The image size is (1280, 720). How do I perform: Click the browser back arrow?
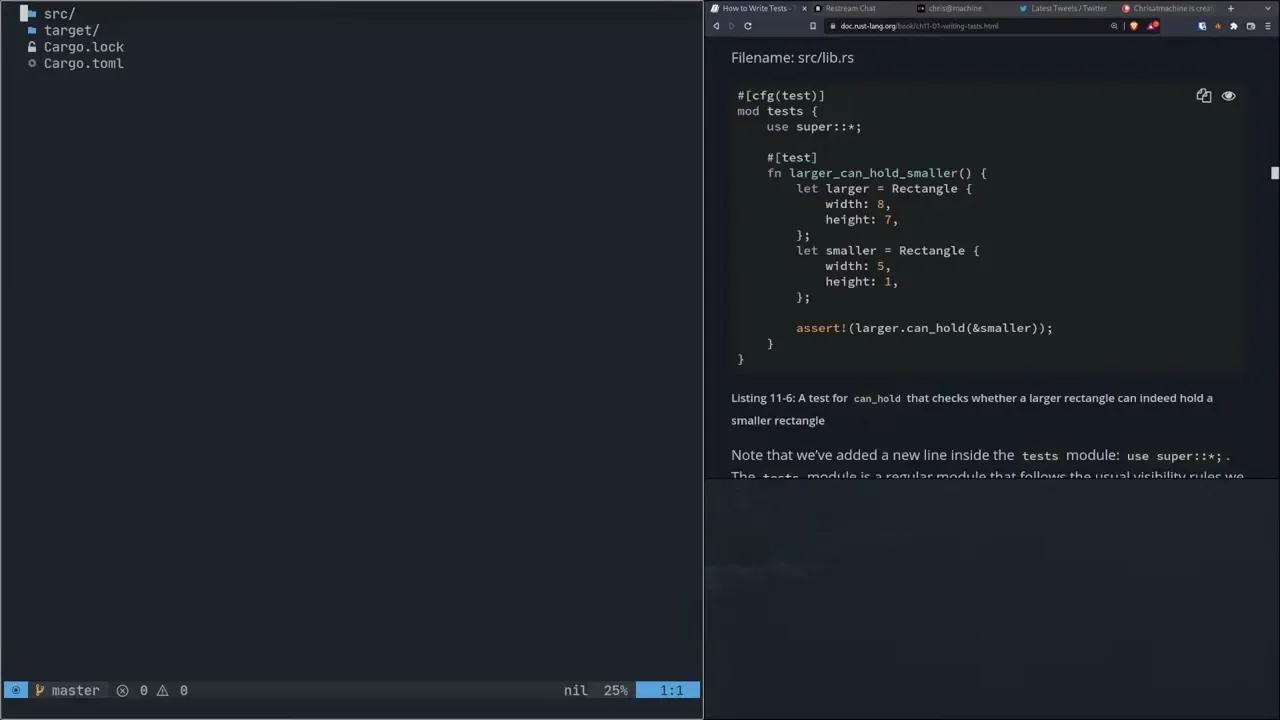716,26
